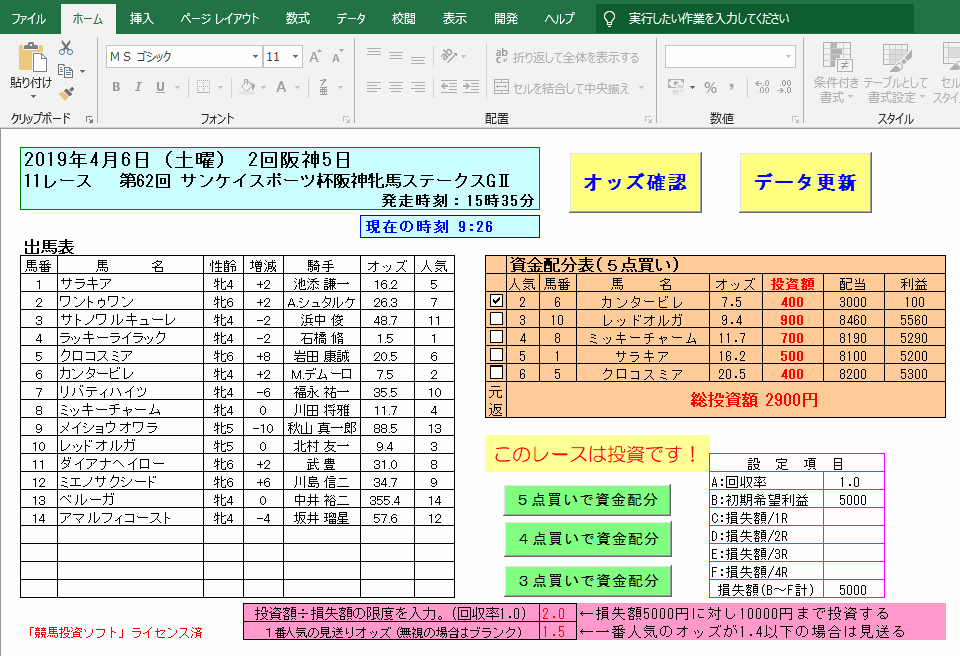This screenshot has height=656, width=960.
Task: Expand the Underline style arrow
Action: point(178,87)
